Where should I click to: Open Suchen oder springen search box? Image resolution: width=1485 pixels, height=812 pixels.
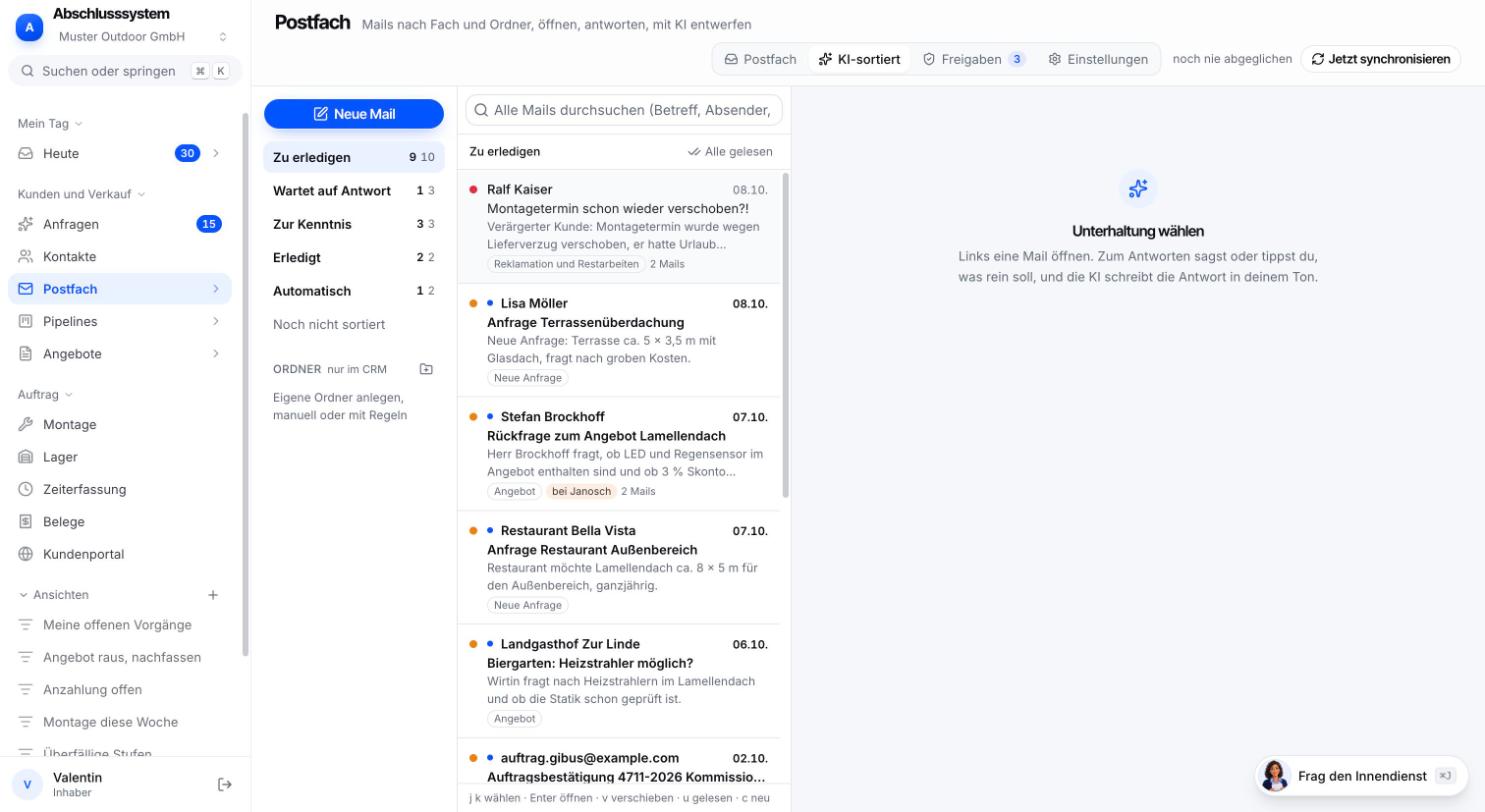pos(125,71)
